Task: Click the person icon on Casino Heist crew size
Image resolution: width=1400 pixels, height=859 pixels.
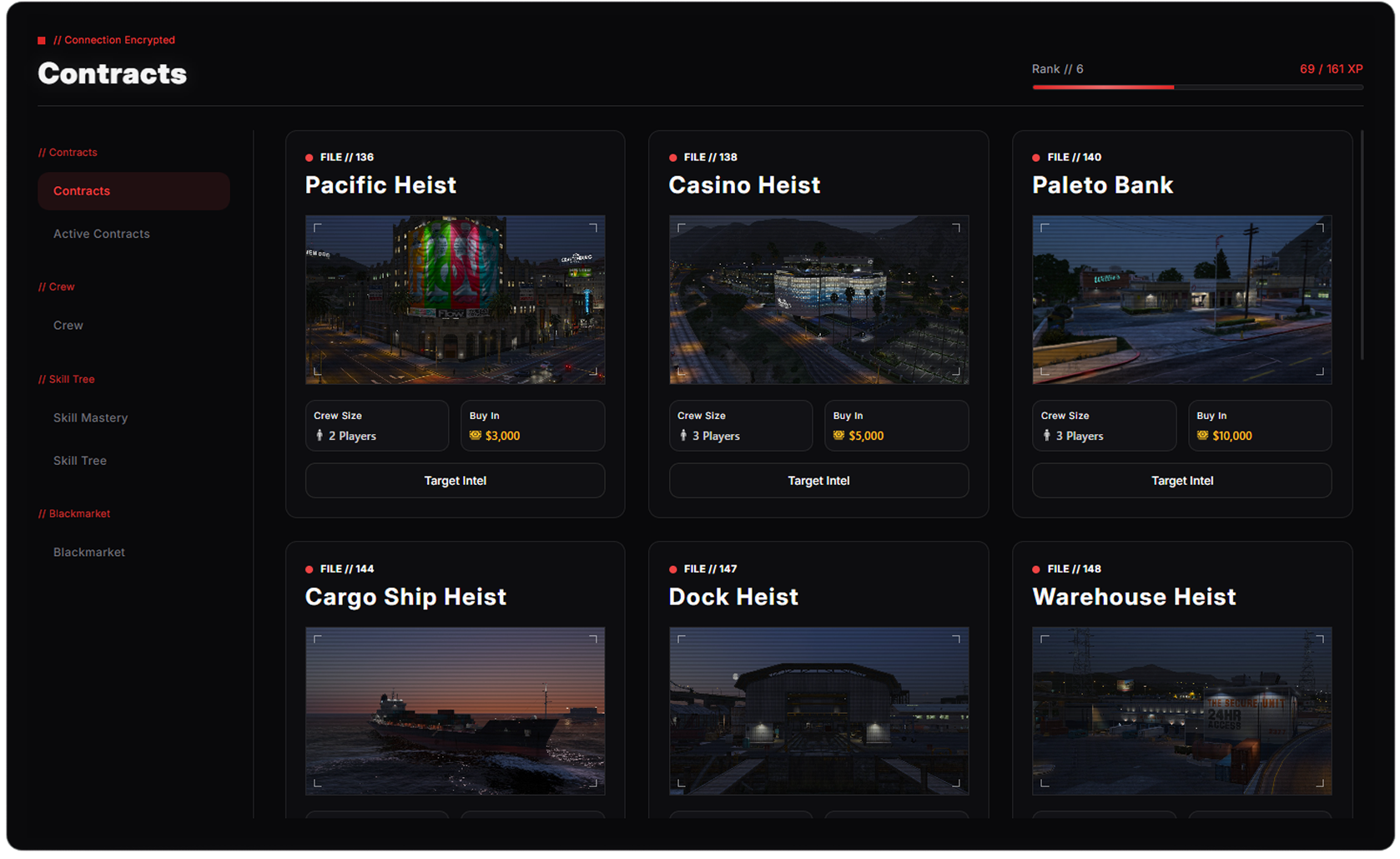Action: 683,436
